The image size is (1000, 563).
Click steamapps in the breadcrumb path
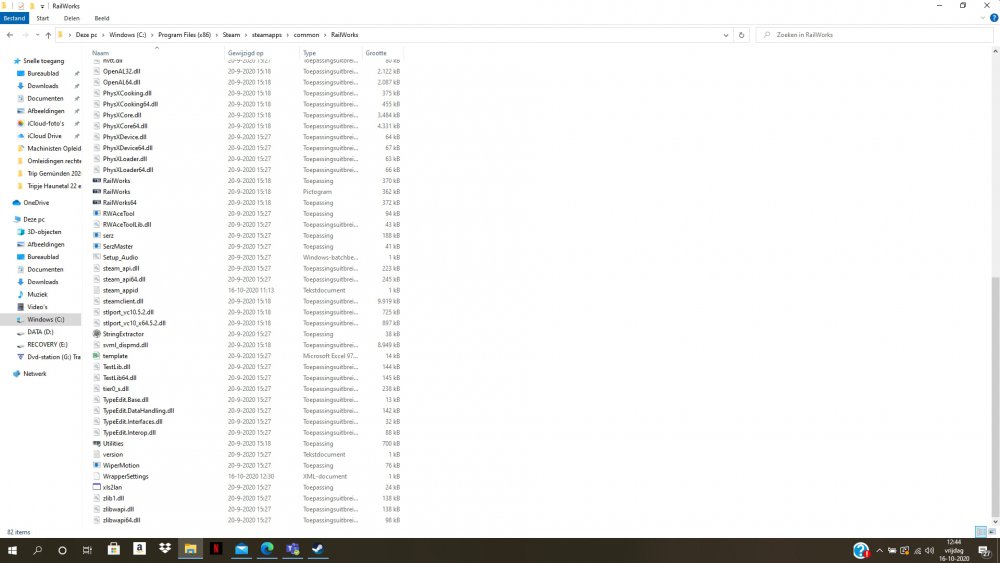pyautogui.click(x=268, y=35)
